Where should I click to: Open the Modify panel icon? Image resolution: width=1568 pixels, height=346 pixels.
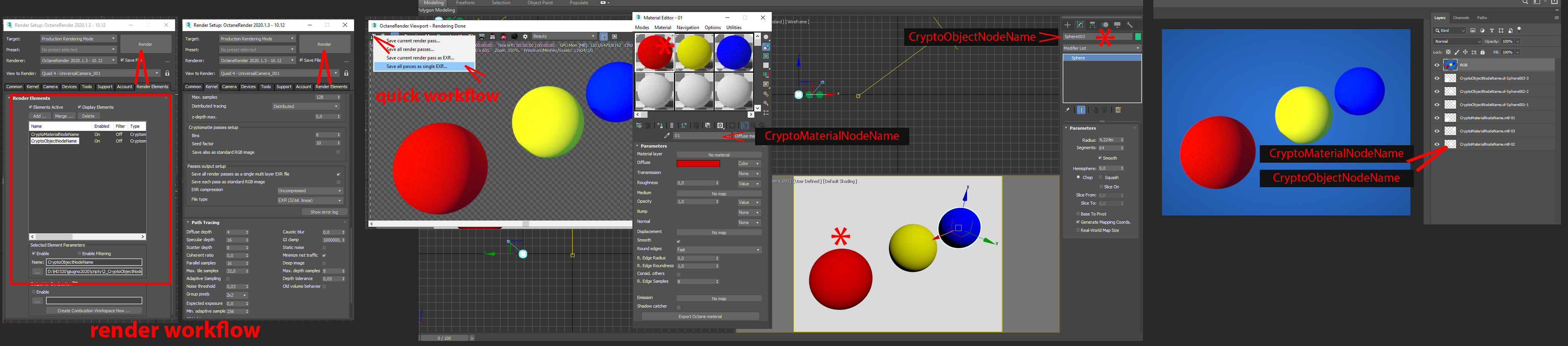coord(1080,25)
